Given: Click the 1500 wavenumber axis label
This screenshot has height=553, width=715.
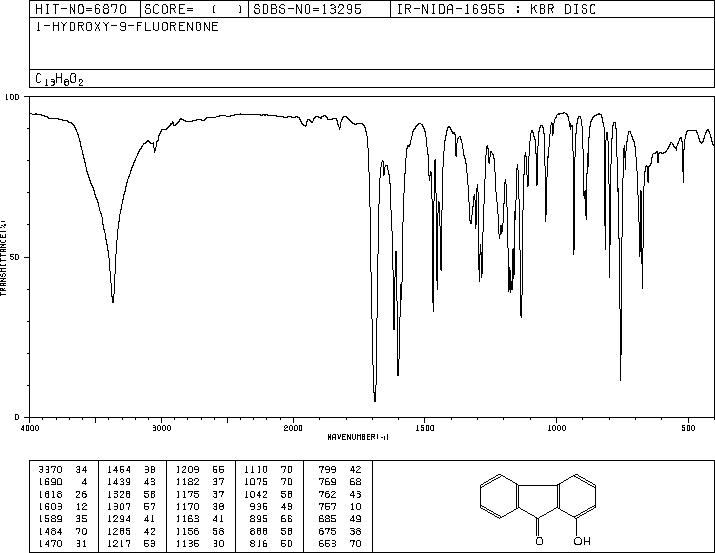Looking at the screenshot, I should [x=425, y=428].
